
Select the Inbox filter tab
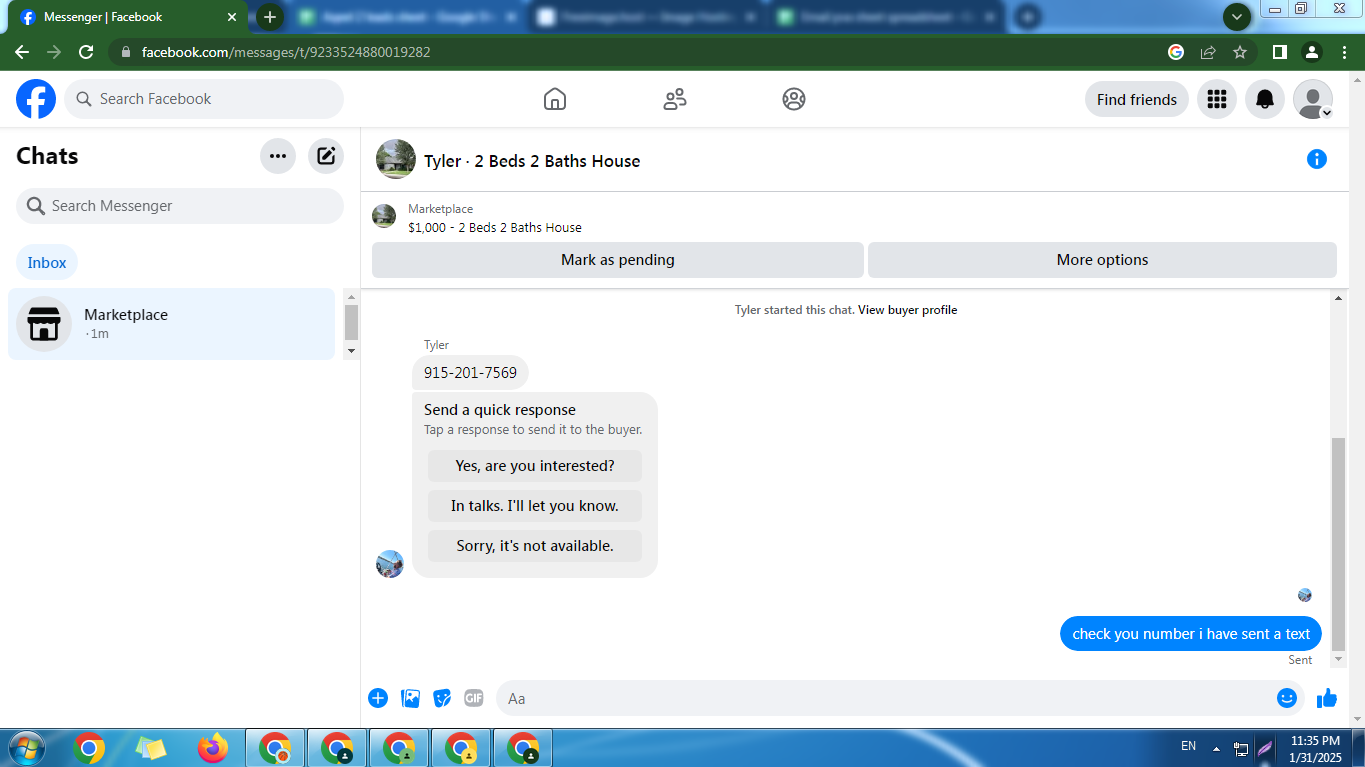coord(47,263)
